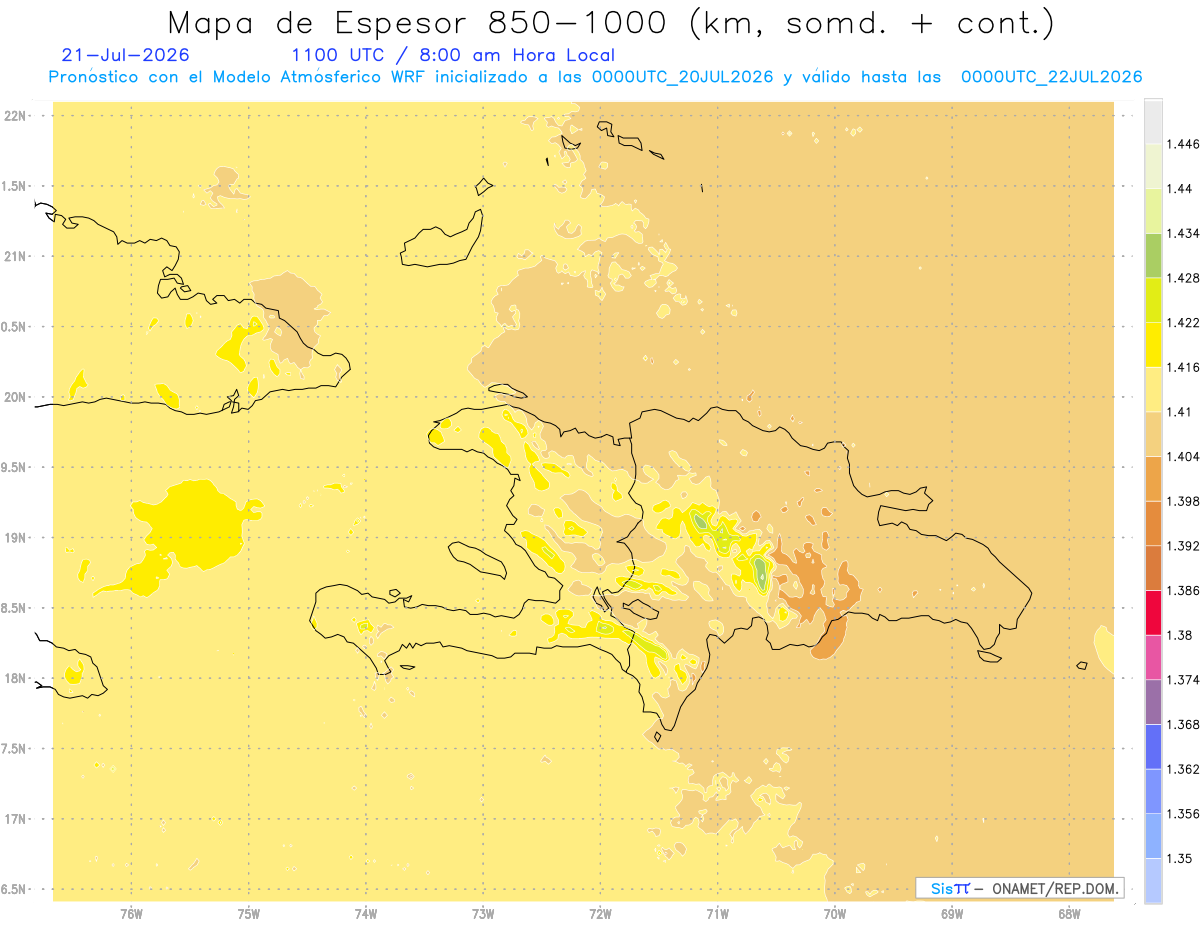Click the 72W longitude label
The height and width of the screenshot is (927, 1200).
tap(601, 914)
